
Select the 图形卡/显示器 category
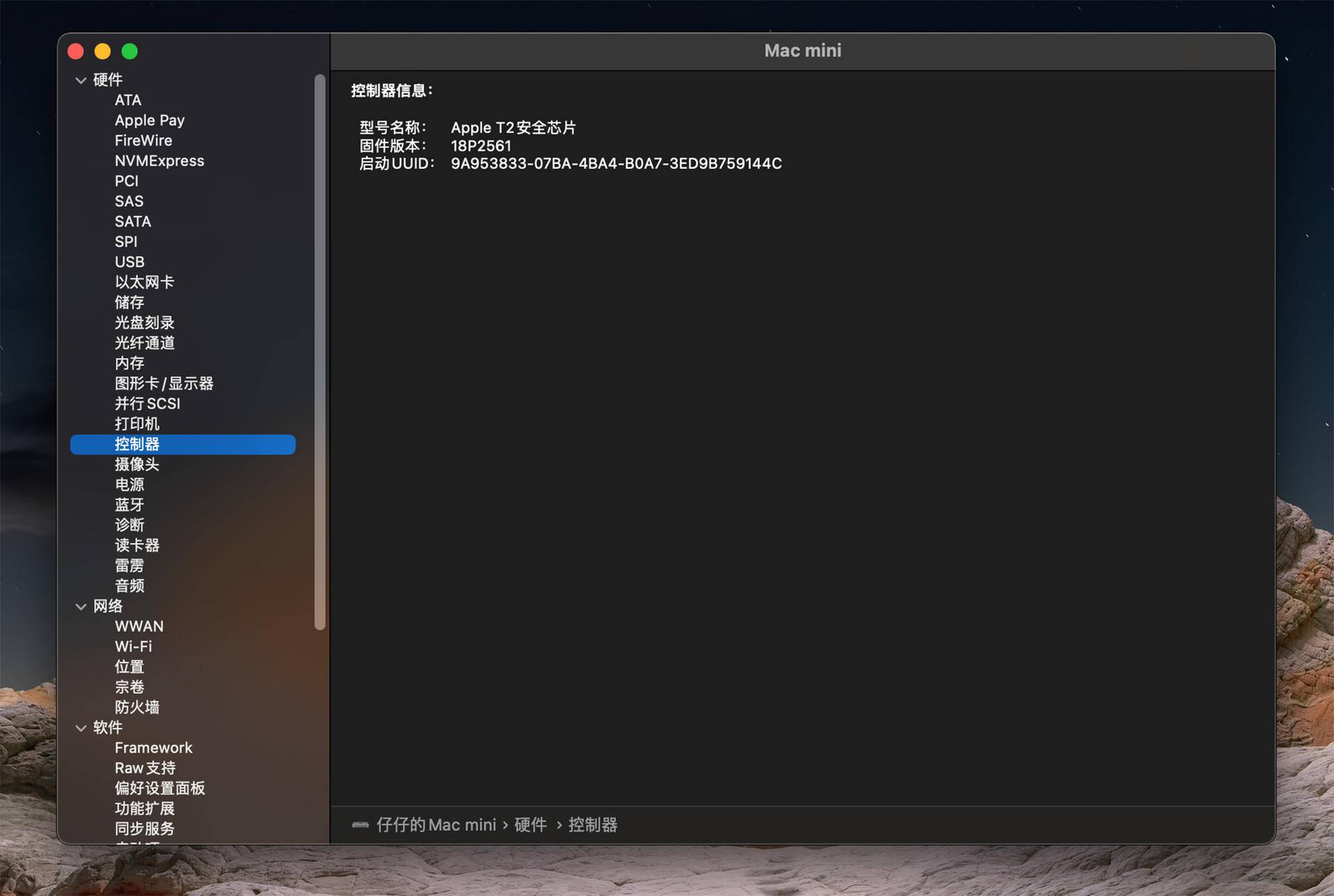164,383
